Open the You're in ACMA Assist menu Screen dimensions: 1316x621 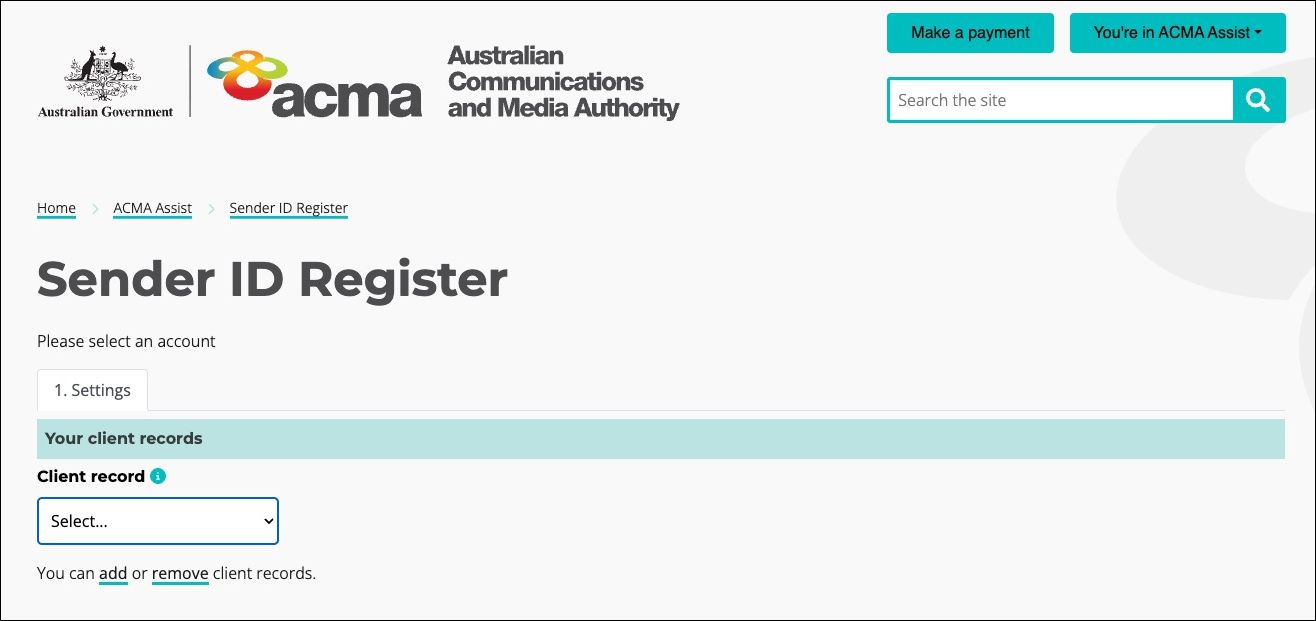coord(1177,33)
